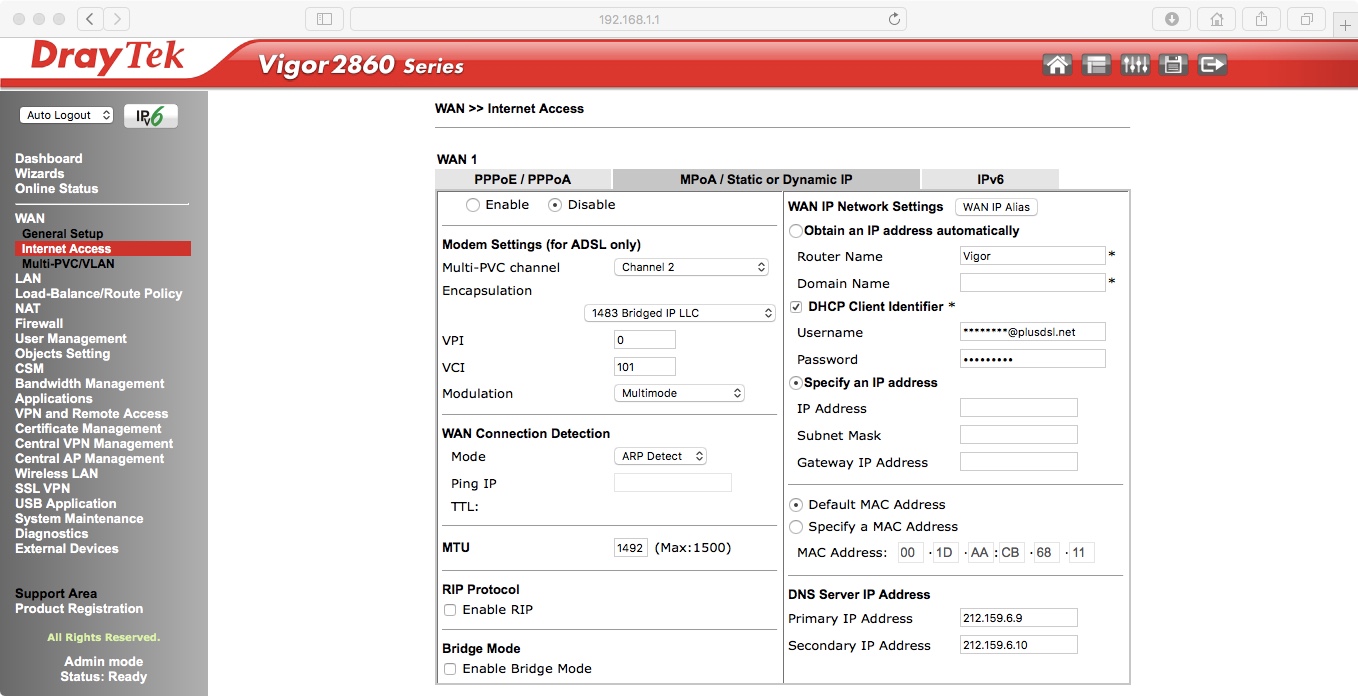
Task: Check the Enable RIP checkbox
Action: (449, 610)
